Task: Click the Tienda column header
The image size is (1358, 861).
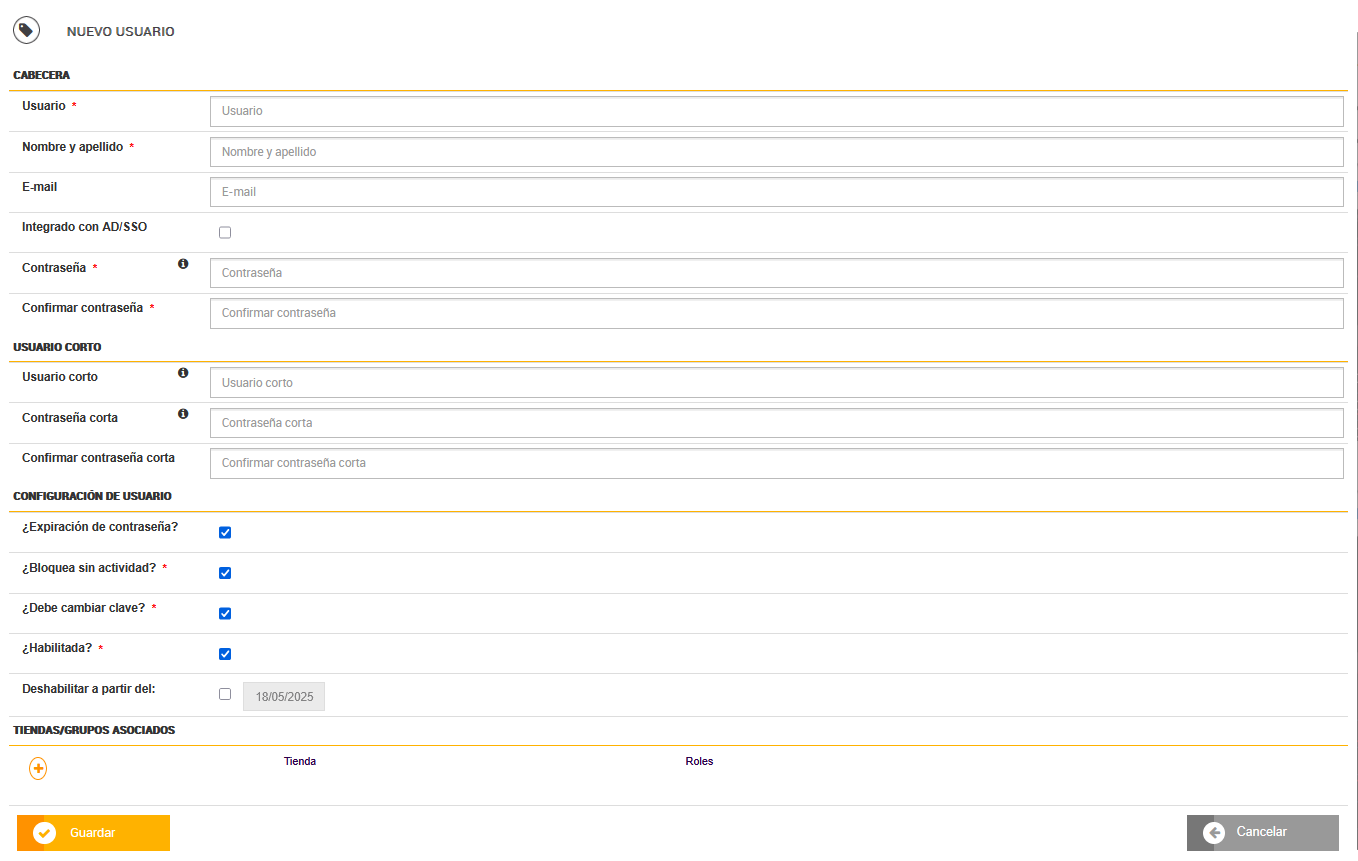Action: pyautogui.click(x=300, y=762)
